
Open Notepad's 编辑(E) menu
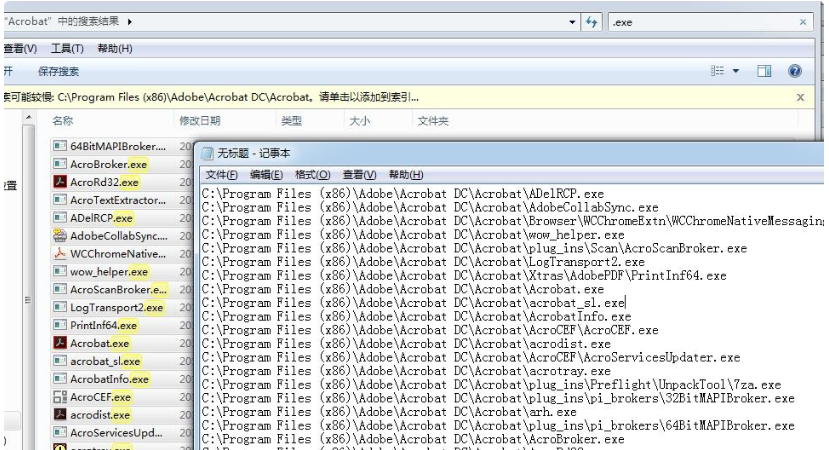266,175
